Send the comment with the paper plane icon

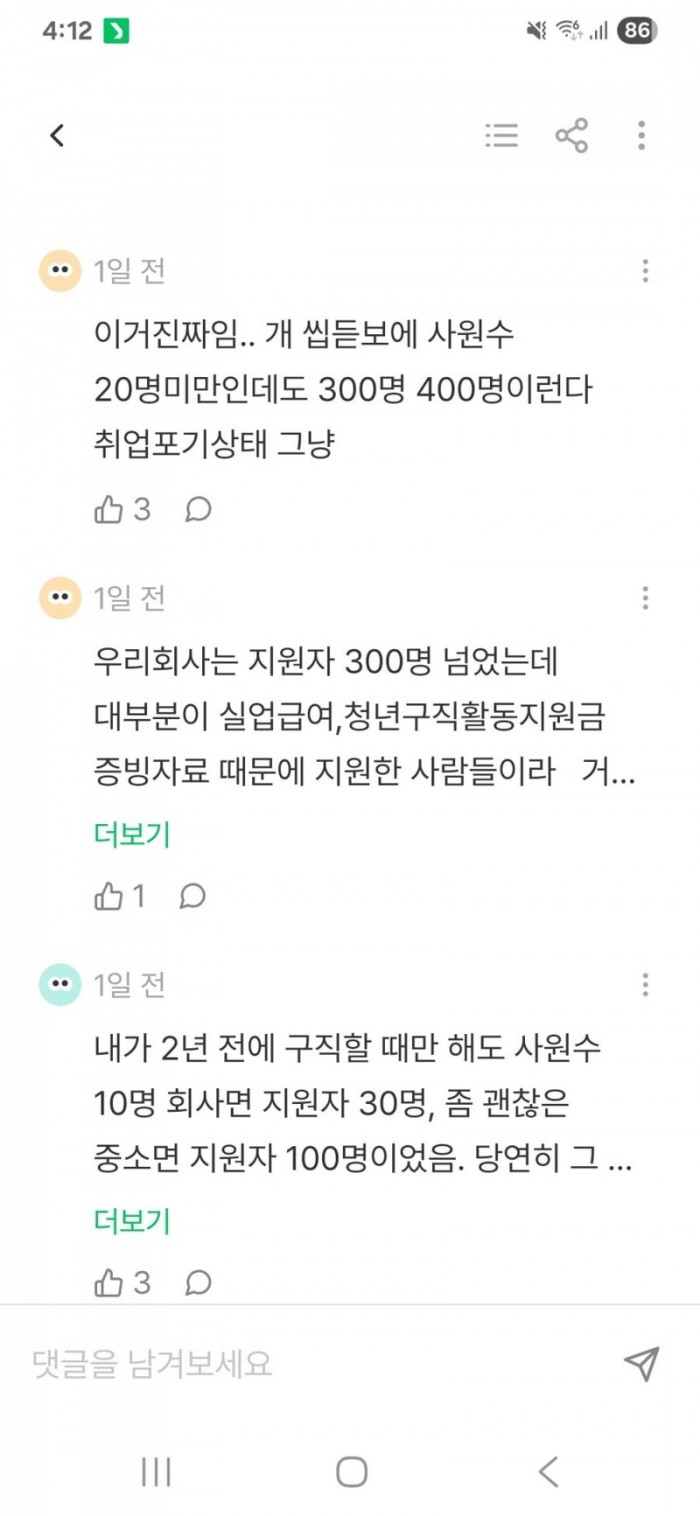click(641, 1363)
